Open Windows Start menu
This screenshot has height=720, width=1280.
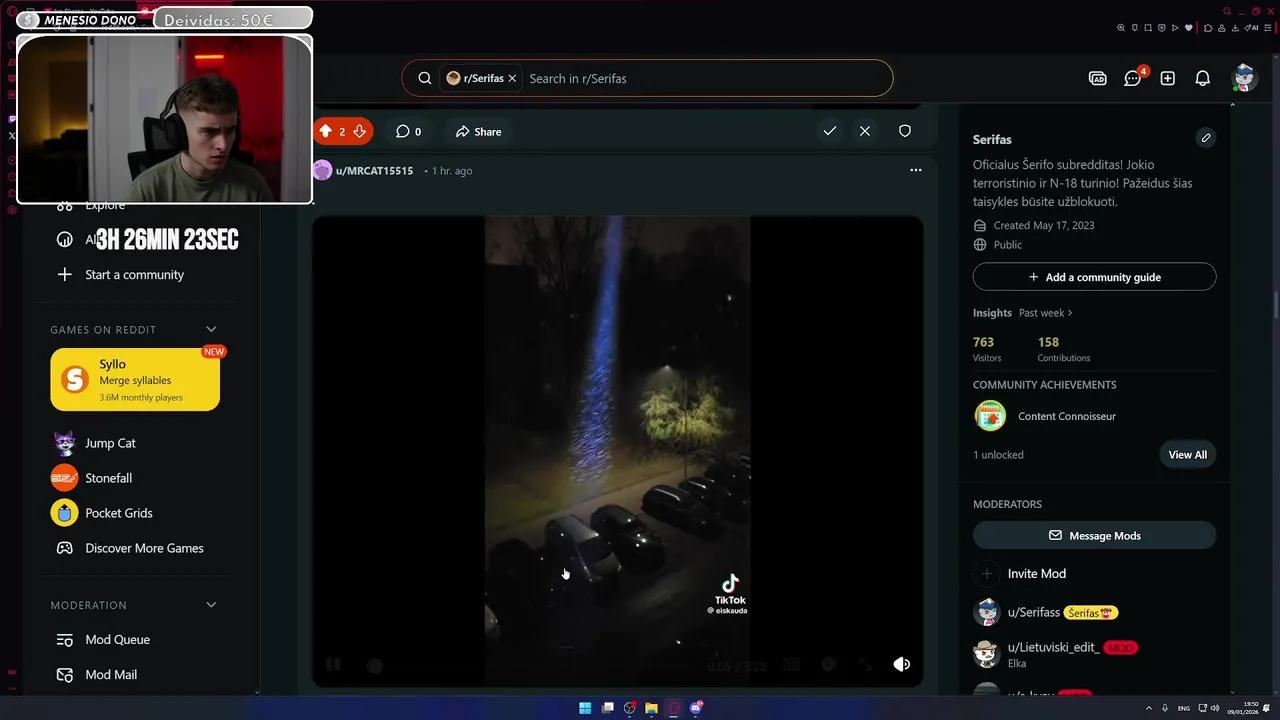(585, 708)
